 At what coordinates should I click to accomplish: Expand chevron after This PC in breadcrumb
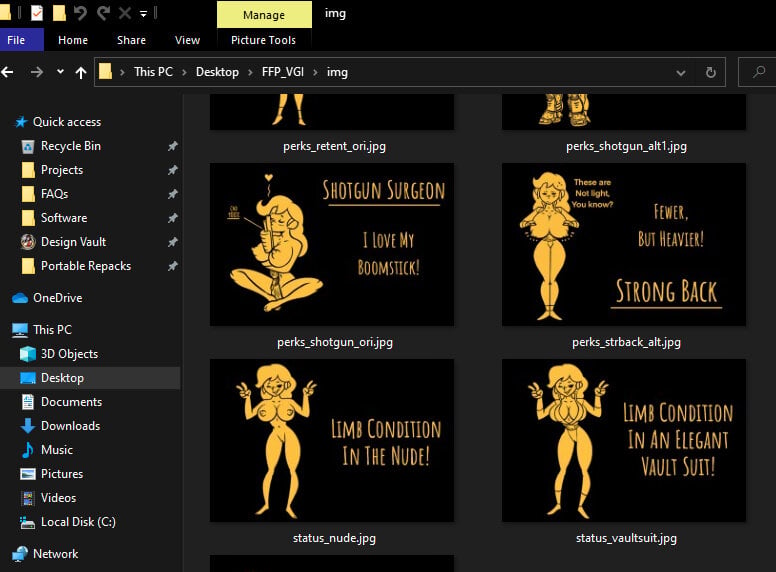click(184, 72)
